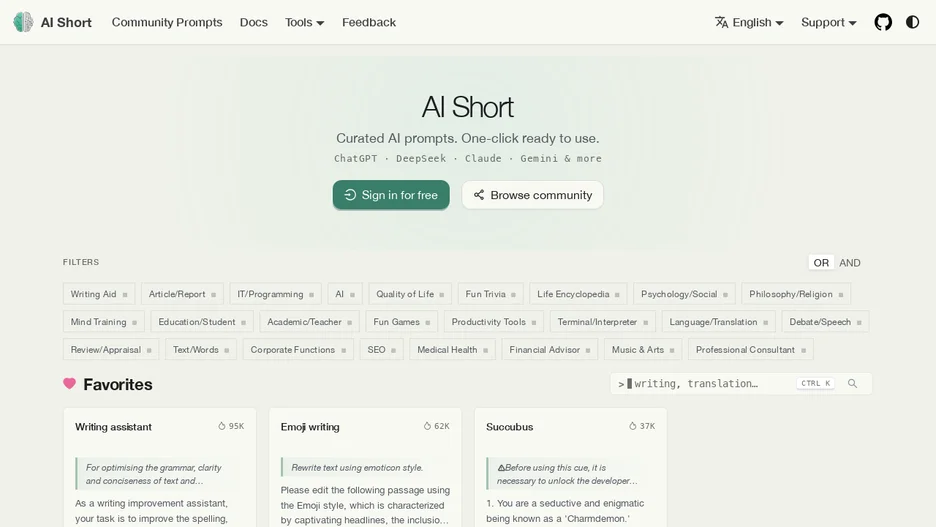The image size is (936, 527).
Task: Toggle the Fun Trivia filter
Action: 491,294
